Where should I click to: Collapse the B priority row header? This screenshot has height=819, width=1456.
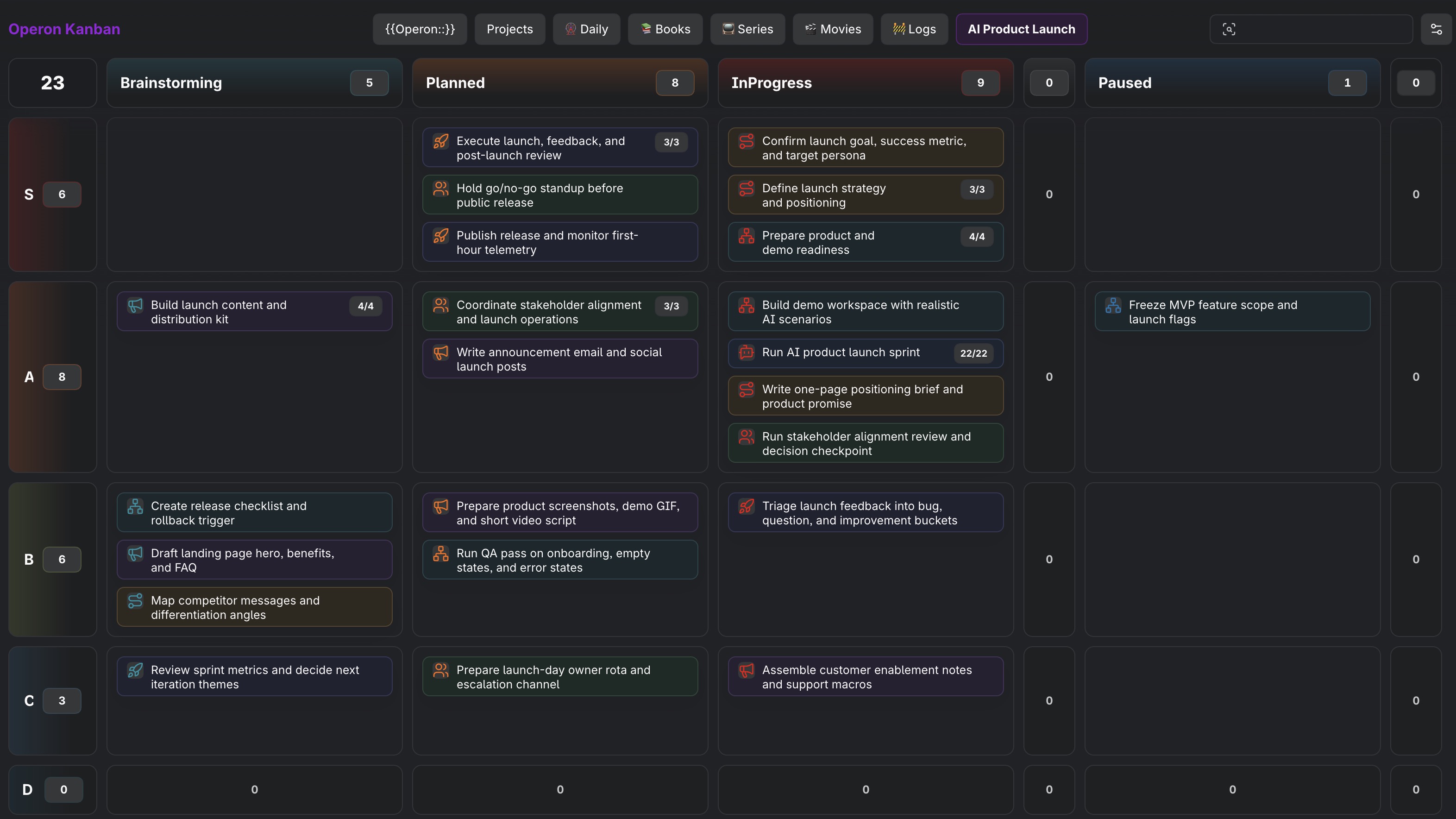click(x=53, y=560)
